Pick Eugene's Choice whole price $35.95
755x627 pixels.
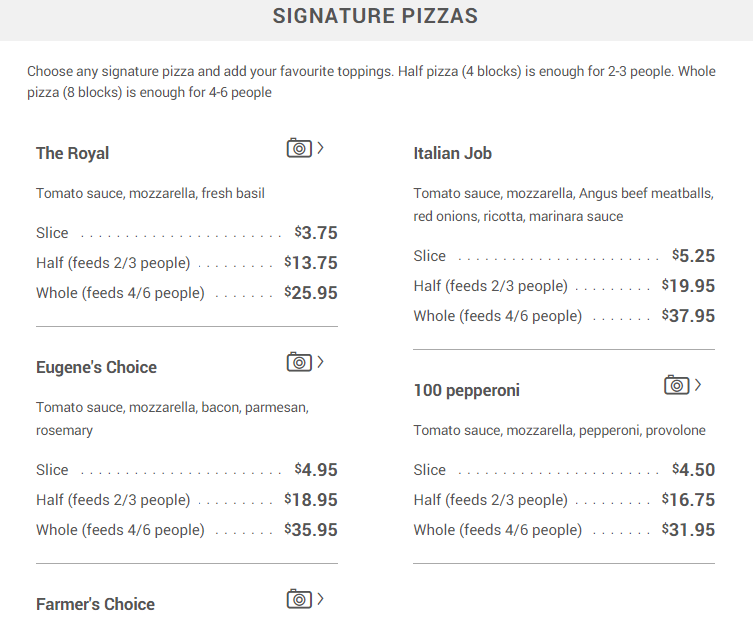pyautogui.click(x=311, y=530)
